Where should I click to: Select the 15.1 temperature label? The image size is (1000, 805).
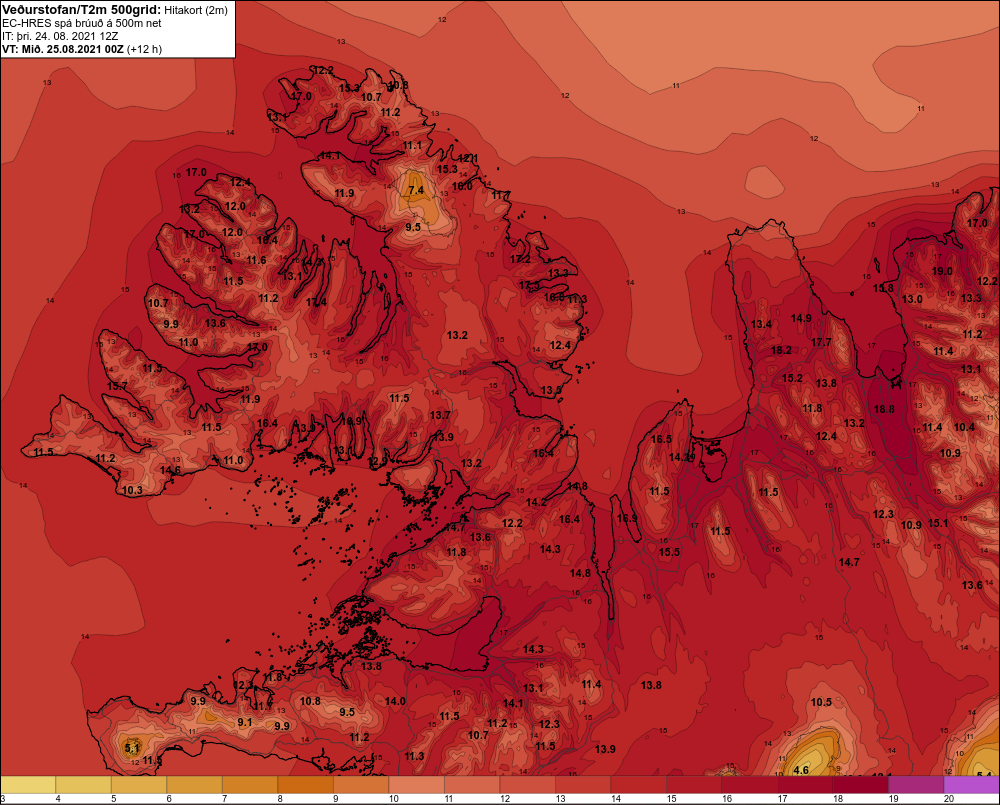(x=938, y=524)
